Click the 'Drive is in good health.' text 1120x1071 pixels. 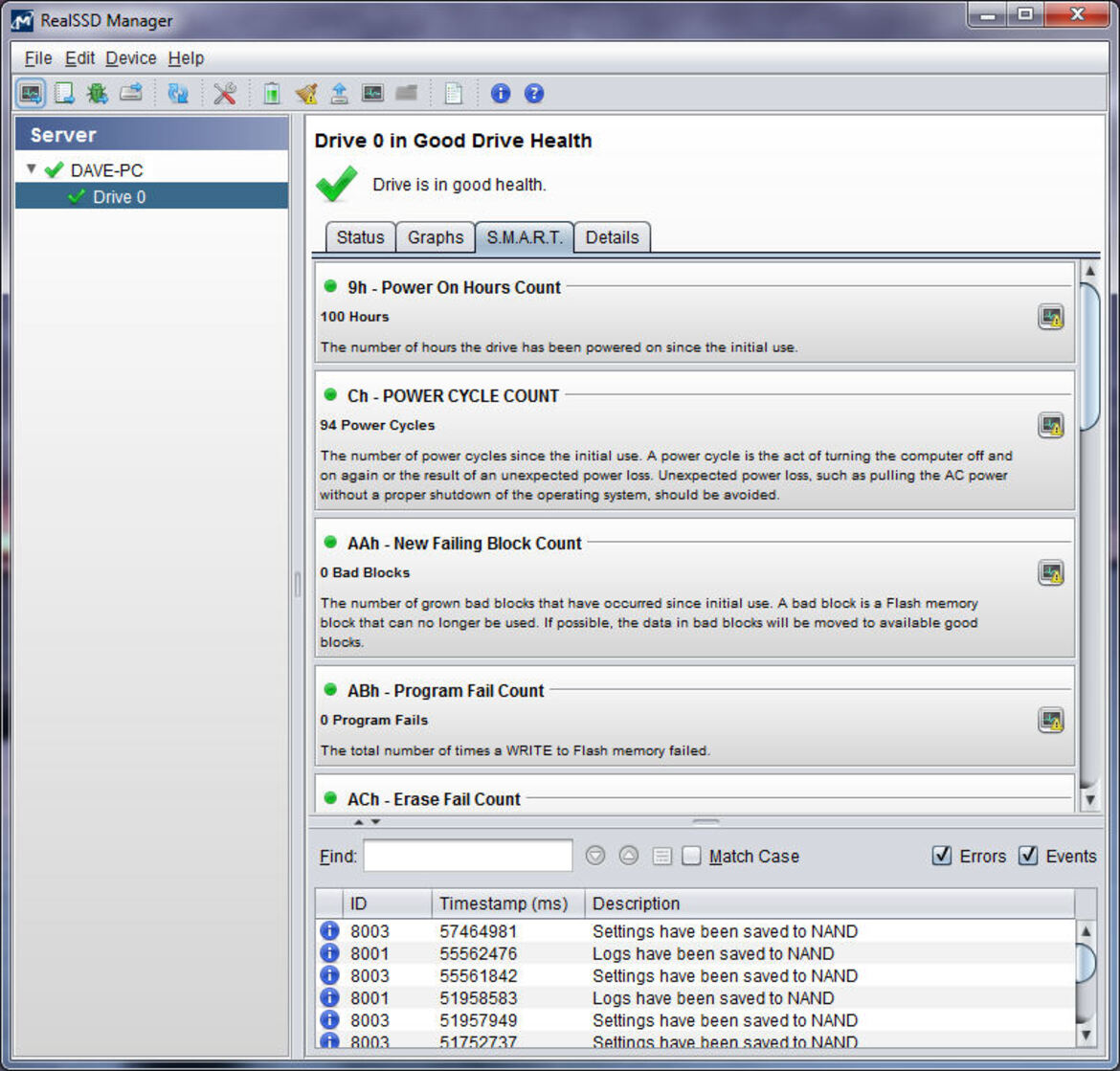tap(459, 184)
